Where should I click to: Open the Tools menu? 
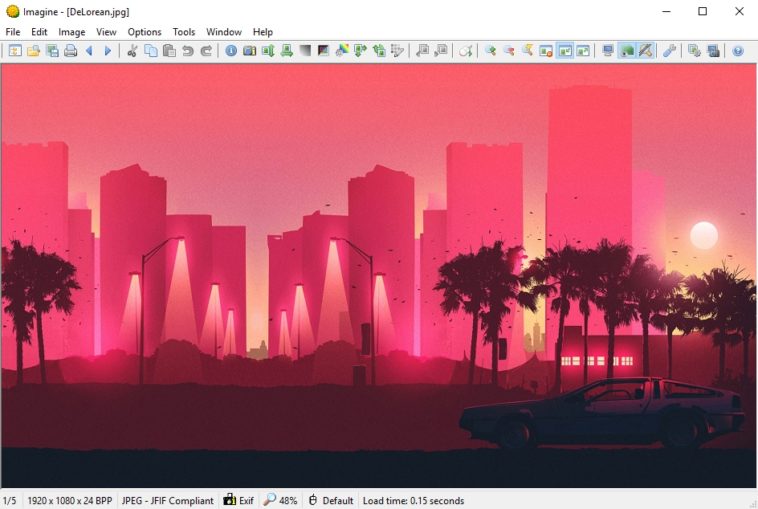184,32
